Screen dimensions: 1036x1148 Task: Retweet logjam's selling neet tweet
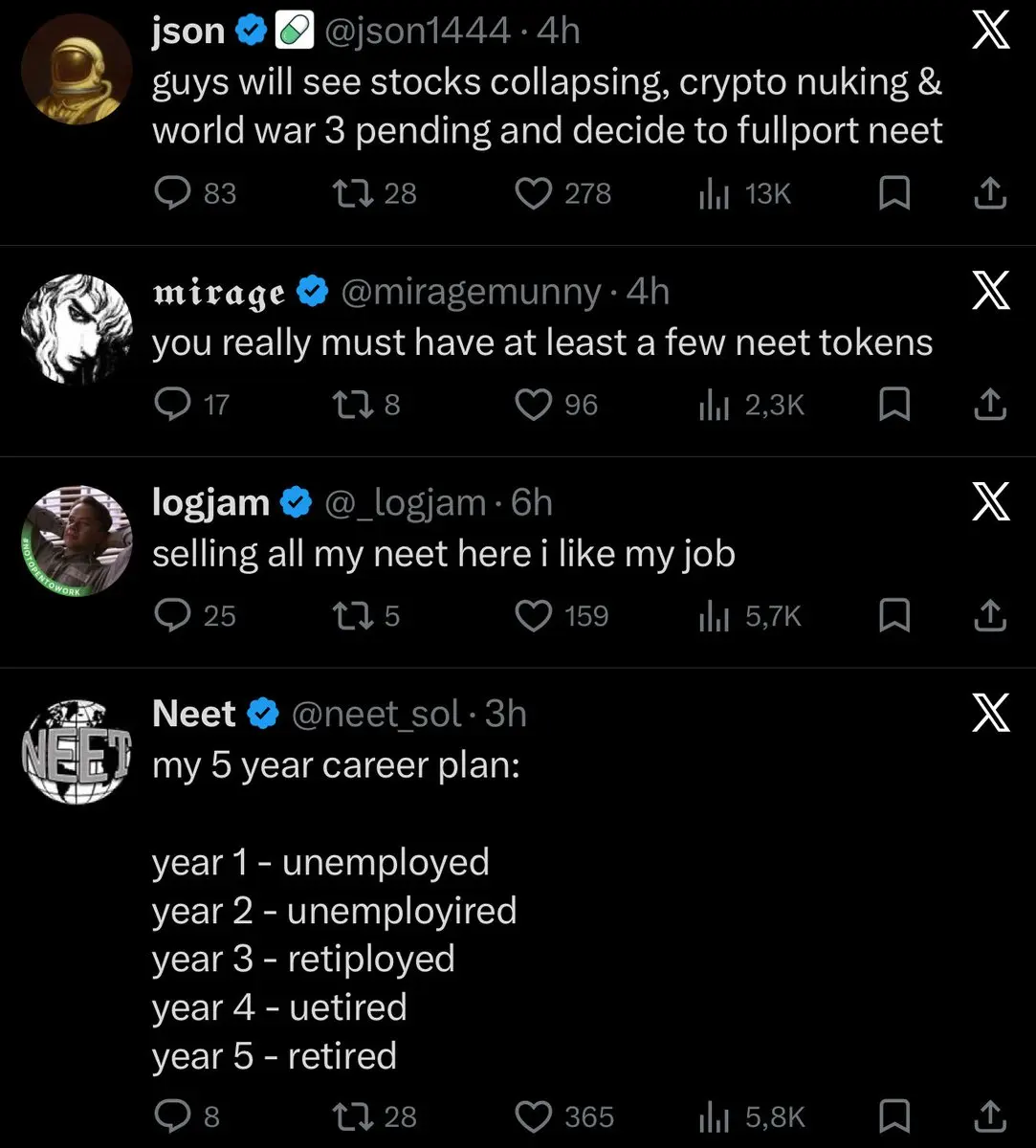click(x=345, y=617)
